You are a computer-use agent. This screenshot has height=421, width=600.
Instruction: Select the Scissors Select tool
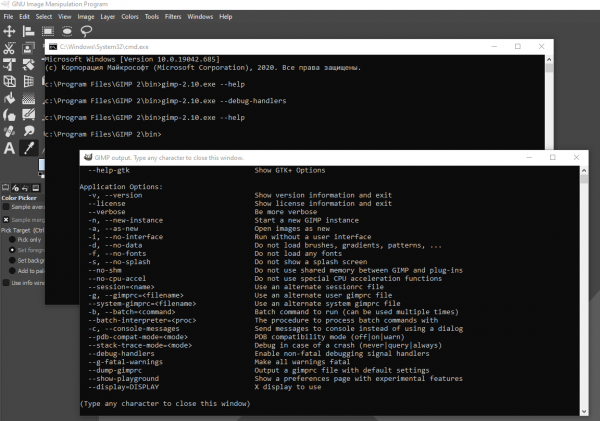(9, 48)
